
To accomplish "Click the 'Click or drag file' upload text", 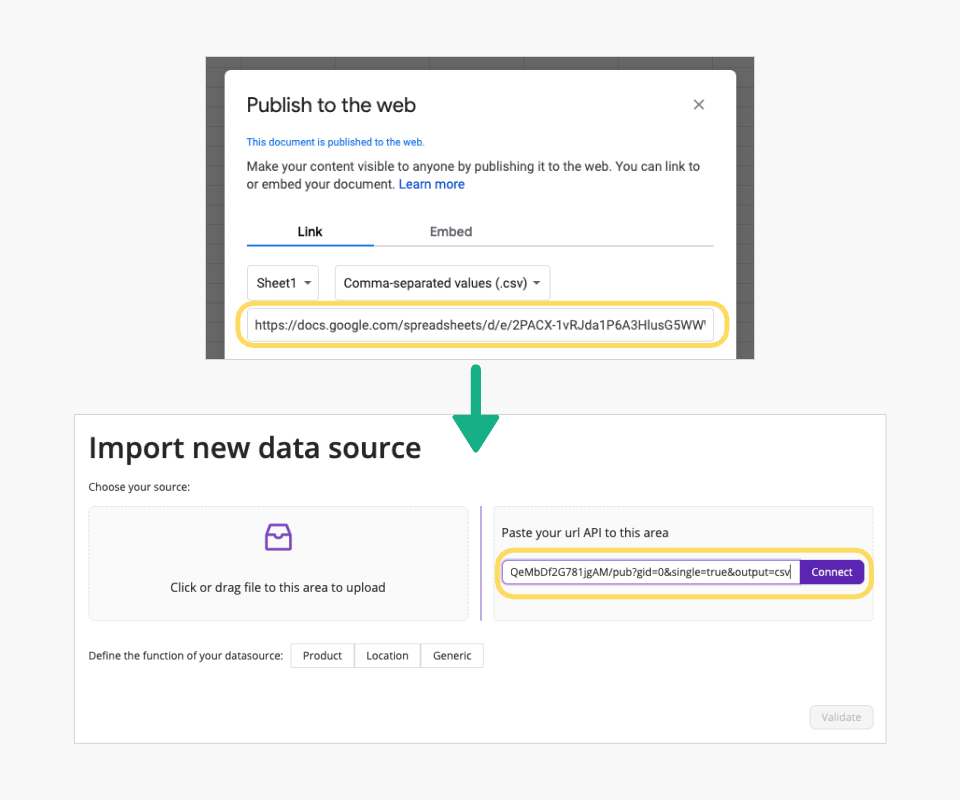I will pos(278,587).
